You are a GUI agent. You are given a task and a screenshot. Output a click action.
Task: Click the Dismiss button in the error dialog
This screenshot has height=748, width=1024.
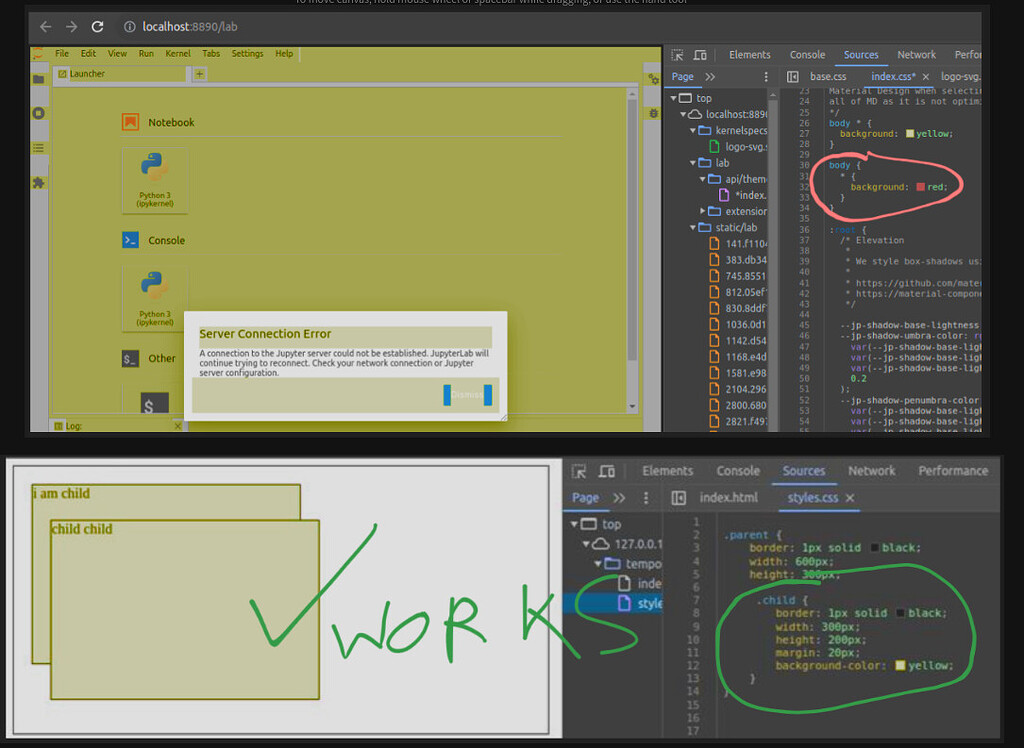[x=467, y=395]
